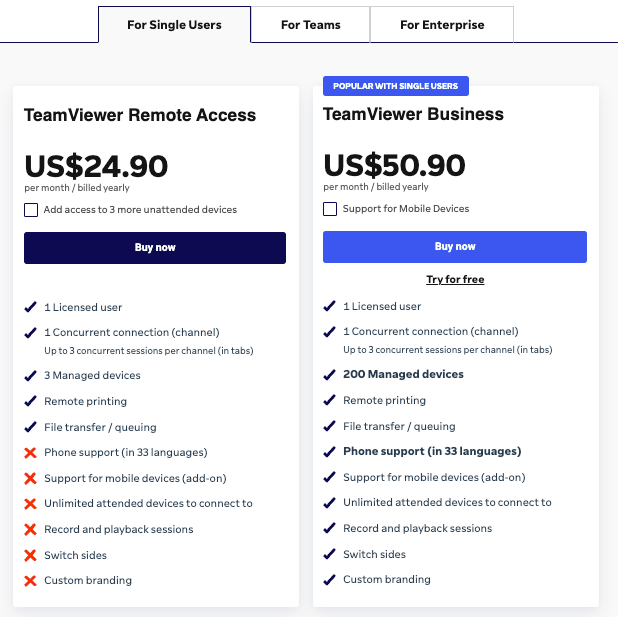The image size is (618, 617).
Task: Enable access to 3 more unattended devices
Action: point(31,210)
